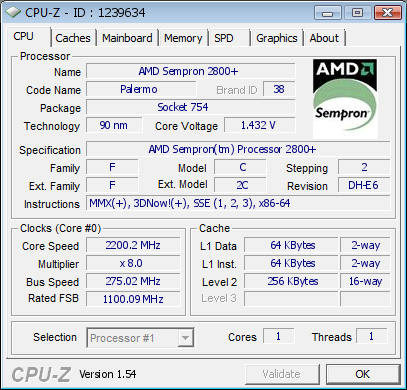Click the Package value Socket 754
This screenshot has width=407, height=390.
click(x=191, y=107)
